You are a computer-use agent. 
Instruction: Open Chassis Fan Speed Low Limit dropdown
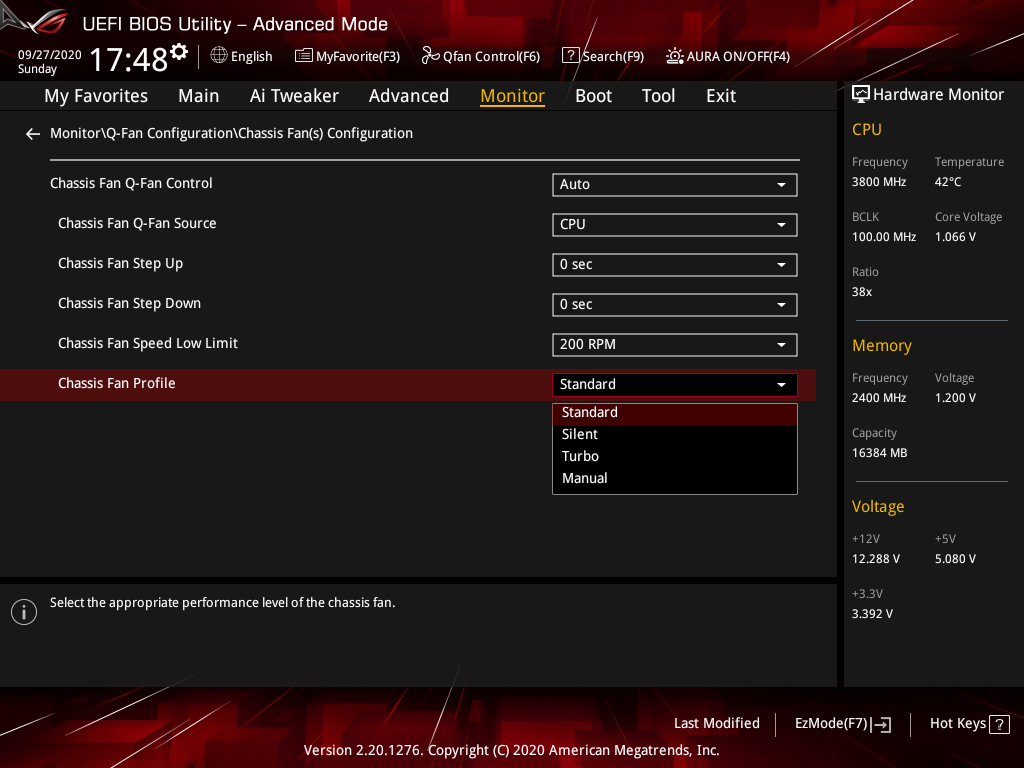(675, 345)
